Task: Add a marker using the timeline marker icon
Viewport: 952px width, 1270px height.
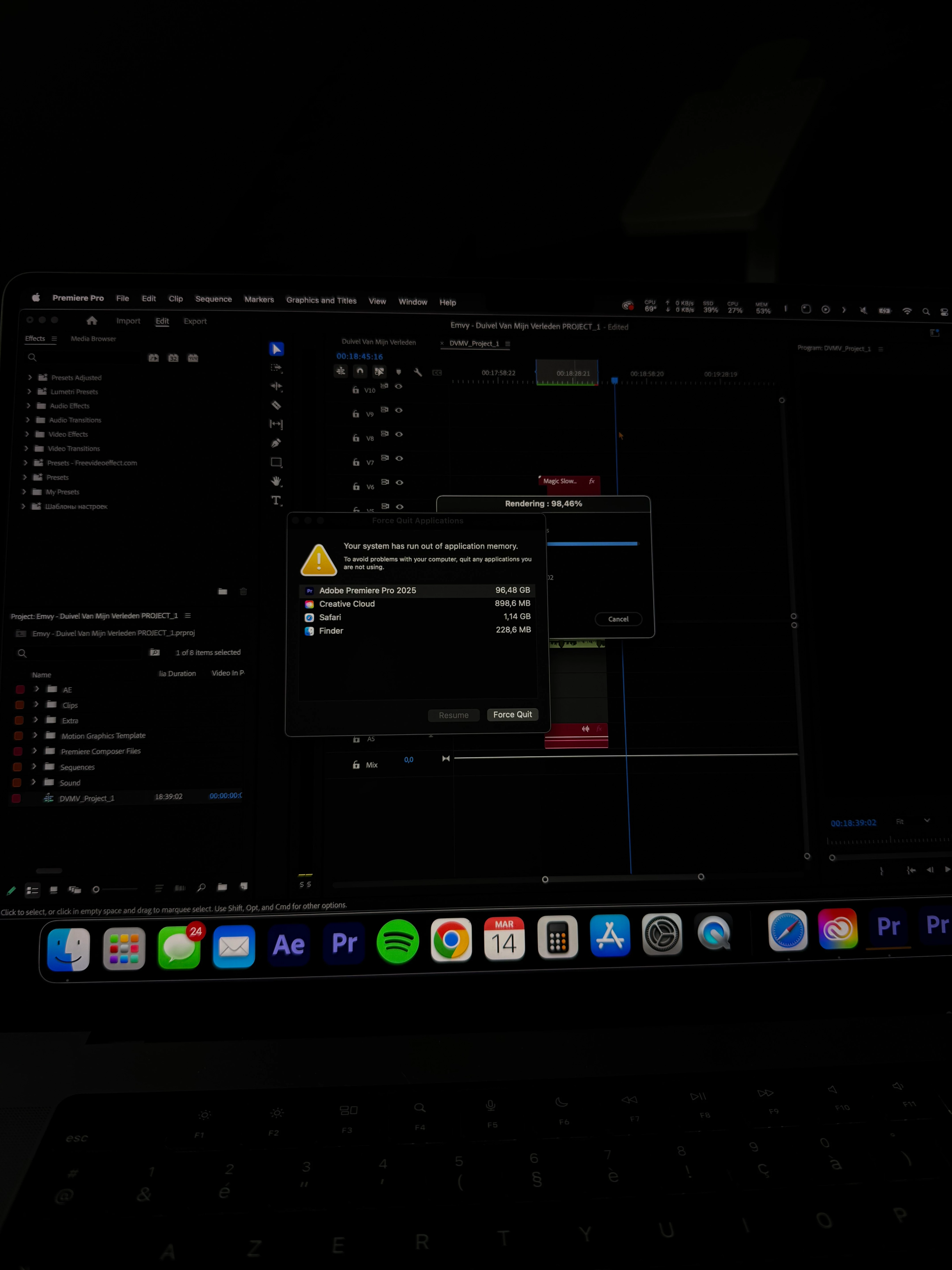Action: click(x=399, y=372)
